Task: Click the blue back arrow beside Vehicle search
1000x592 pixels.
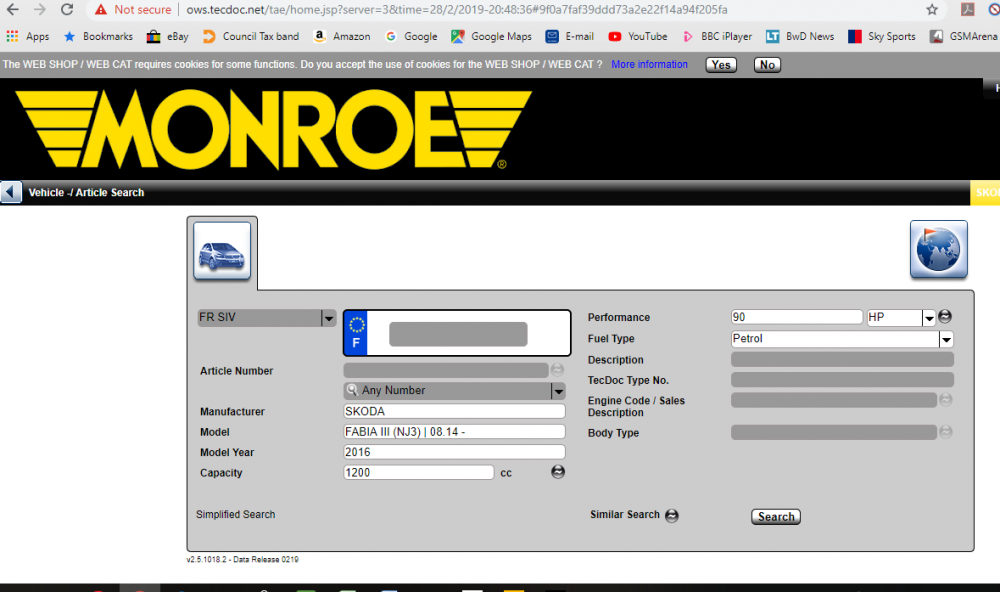Action: pos(11,192)
